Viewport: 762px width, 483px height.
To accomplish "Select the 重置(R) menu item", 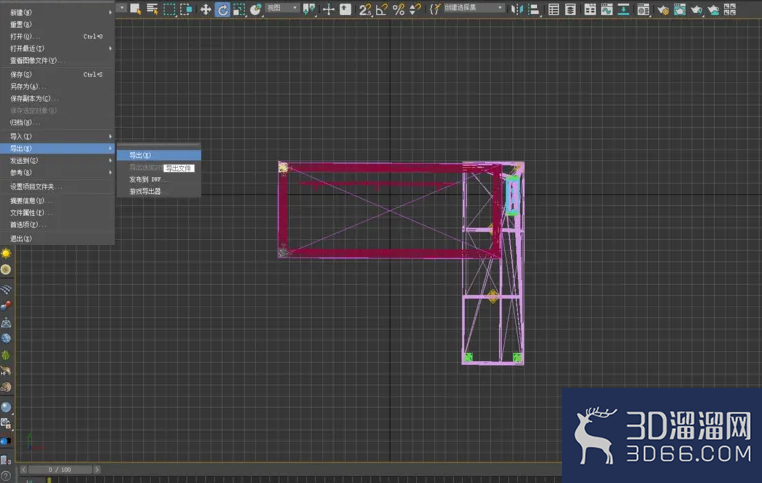I will 57,24.
